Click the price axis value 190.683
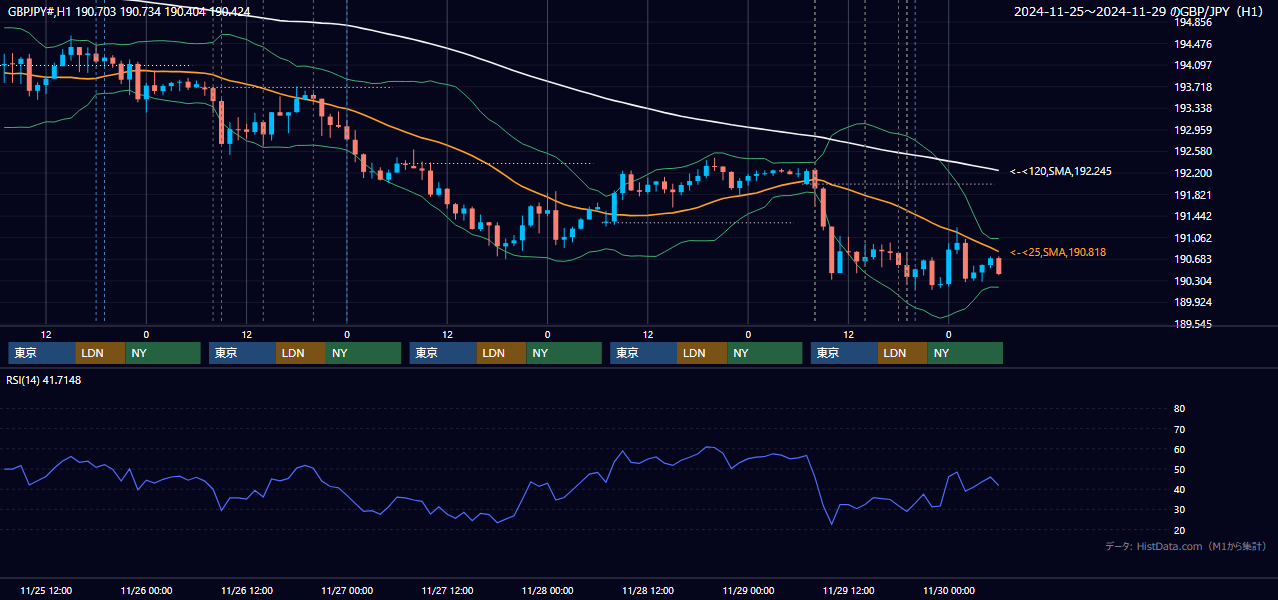1278x600 pixels. point(1193,260)
